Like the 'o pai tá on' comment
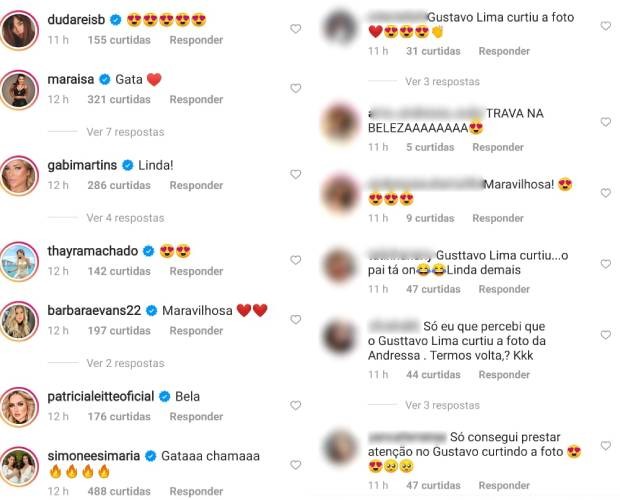 click(x=606, y=264)
